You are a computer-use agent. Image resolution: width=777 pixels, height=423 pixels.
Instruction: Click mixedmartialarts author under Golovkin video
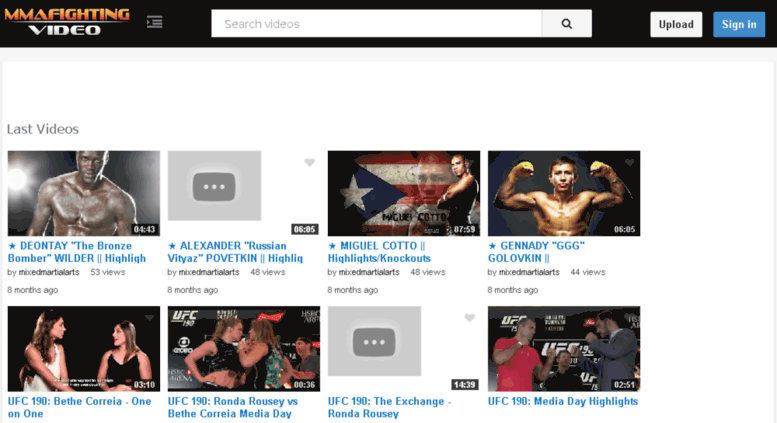(529, 272)
